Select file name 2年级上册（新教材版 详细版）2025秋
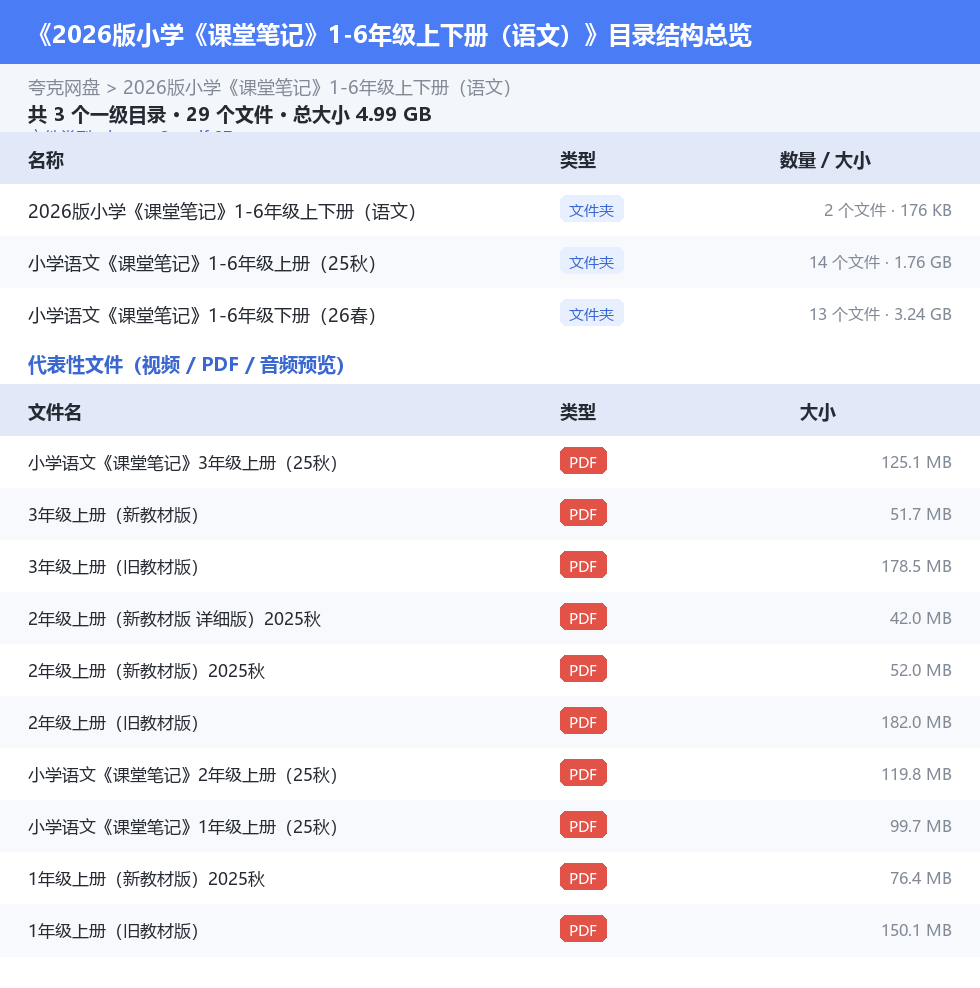Image resolution: width=980 pixels, height=988 pixels. click(175, 619)
